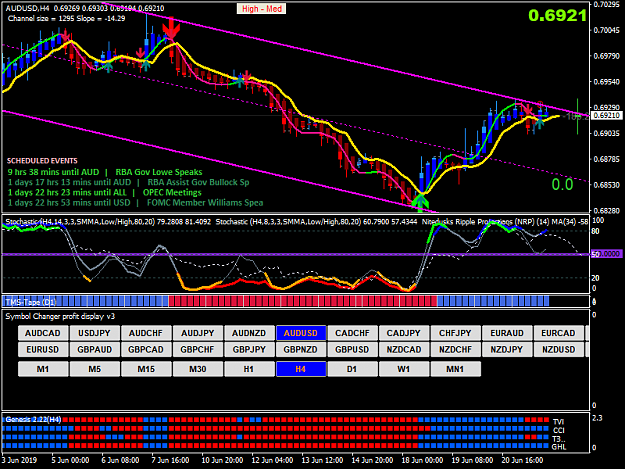
Task: Click the highlighted AUDUSD button
Action: pyautogui.click(x=301, y=333)
